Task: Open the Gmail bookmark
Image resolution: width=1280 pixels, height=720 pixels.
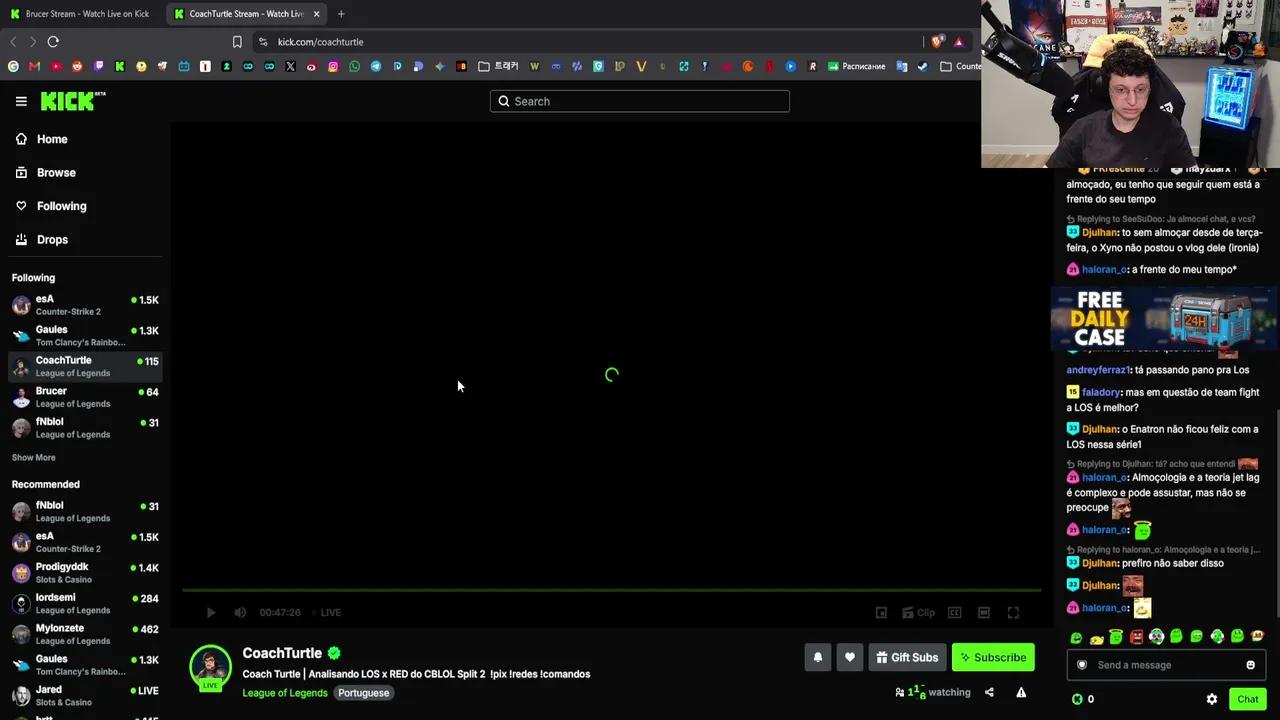Action: coord(34,66)
